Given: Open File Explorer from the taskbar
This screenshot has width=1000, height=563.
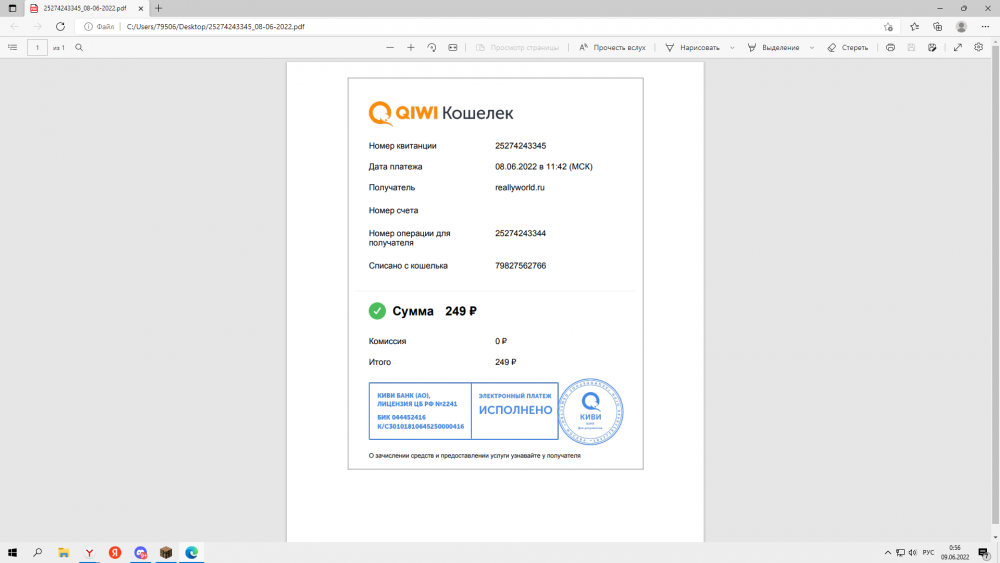Looking at the screenshot, I should (64, 553).
